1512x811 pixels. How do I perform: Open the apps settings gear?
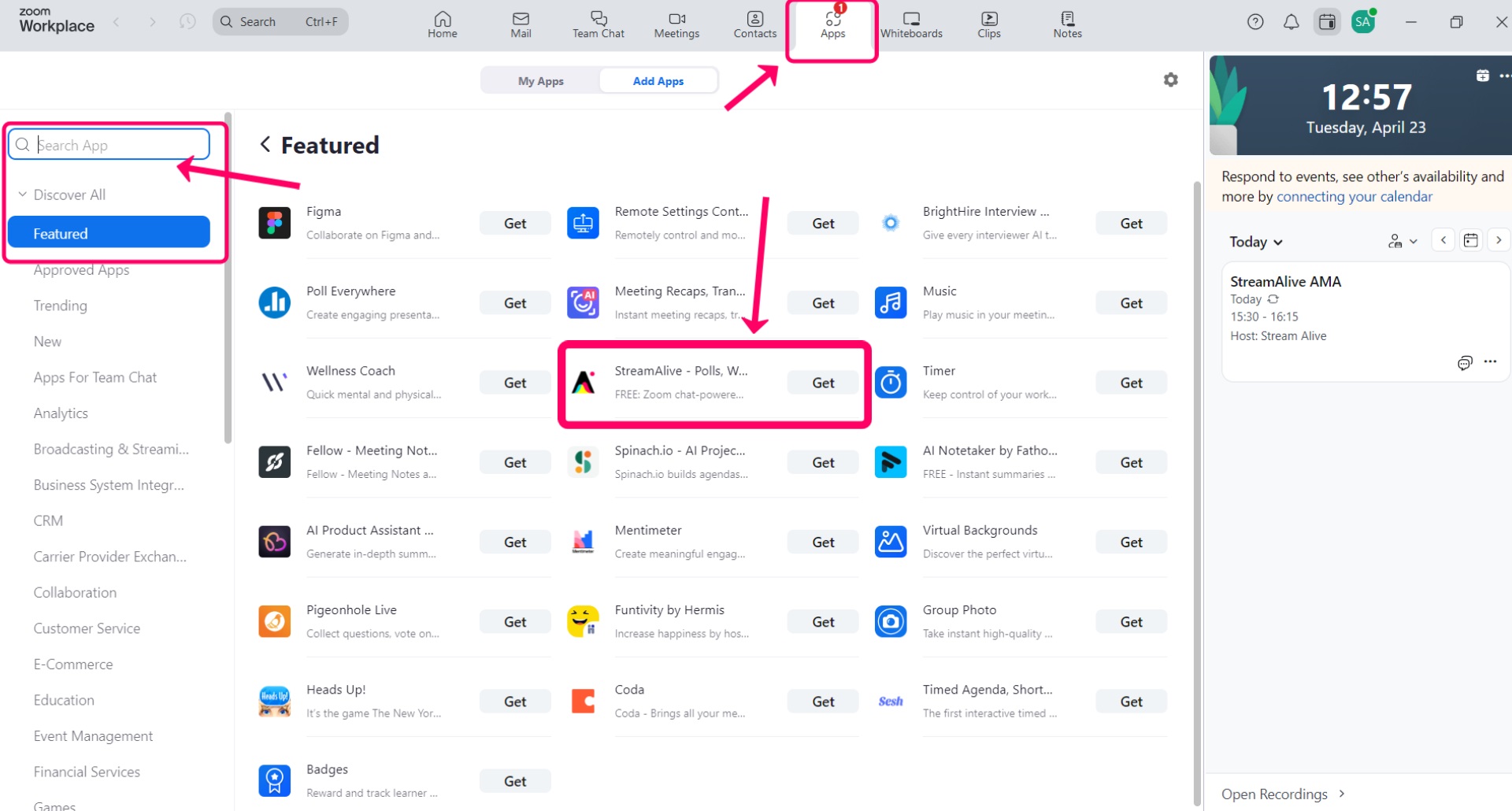coord(1171,80)
